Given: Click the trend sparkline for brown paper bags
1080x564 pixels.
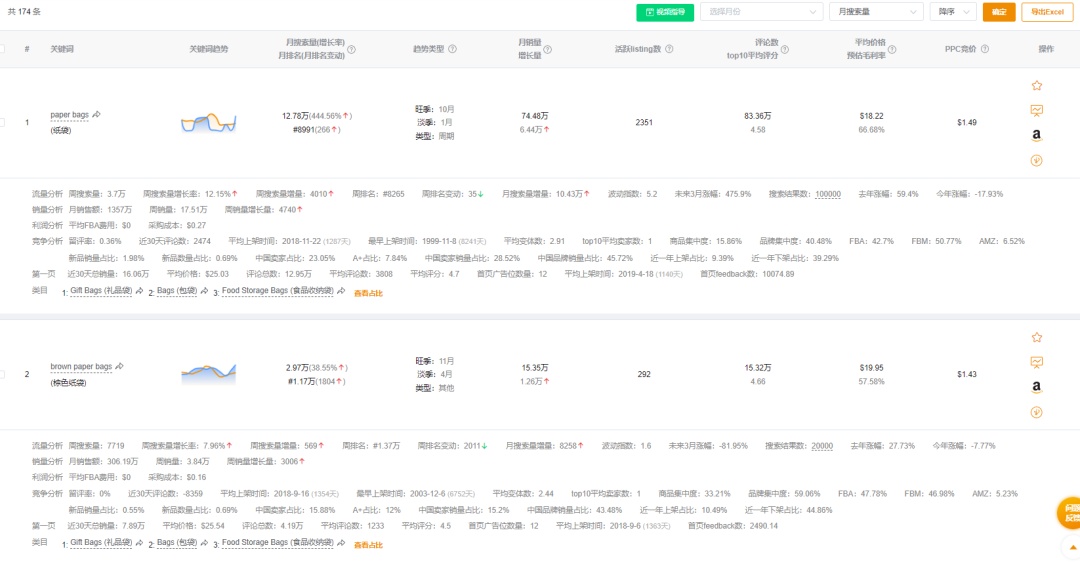Looking at the screenshot, I should tap(209, 373).
